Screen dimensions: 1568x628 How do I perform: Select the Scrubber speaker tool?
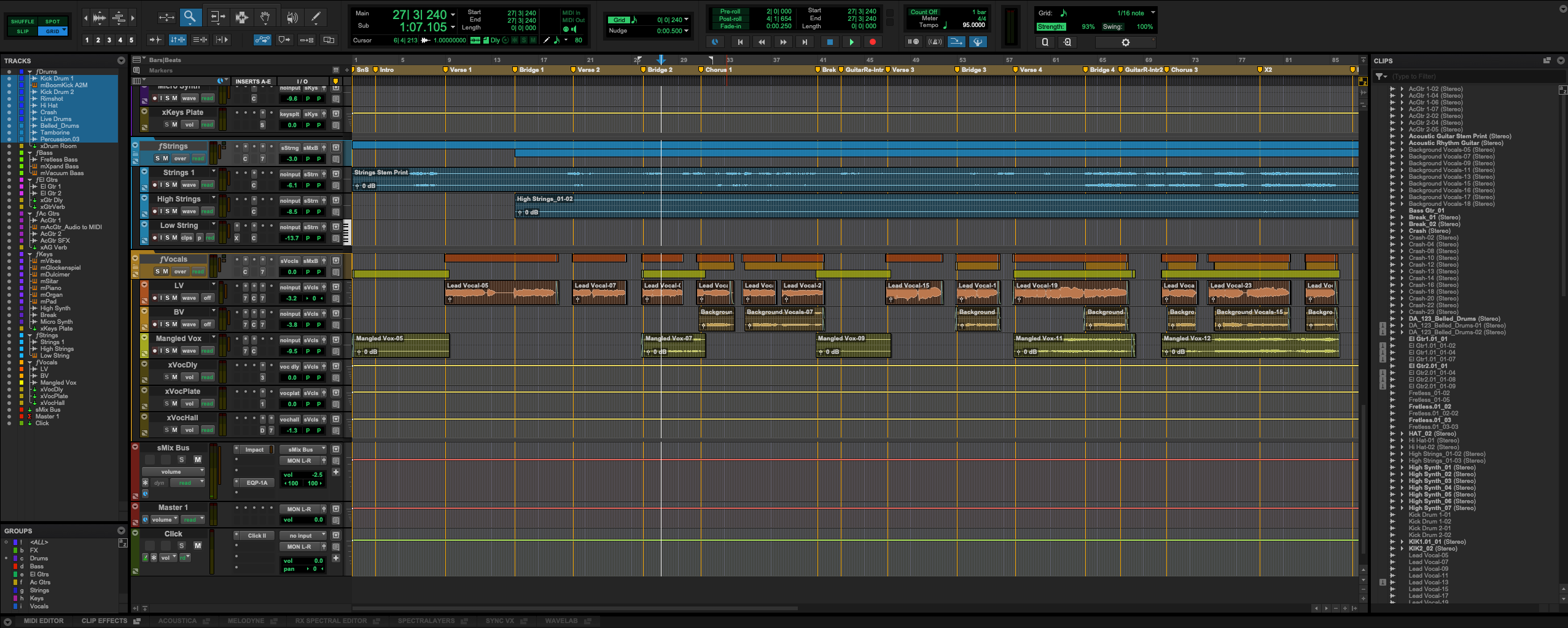(x=291, y=17)
